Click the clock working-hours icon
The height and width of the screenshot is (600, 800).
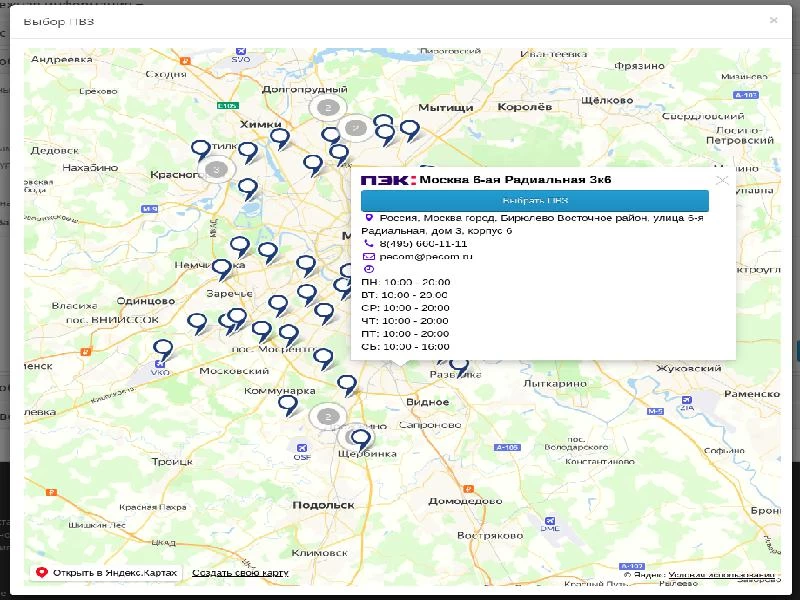[369, 269]
